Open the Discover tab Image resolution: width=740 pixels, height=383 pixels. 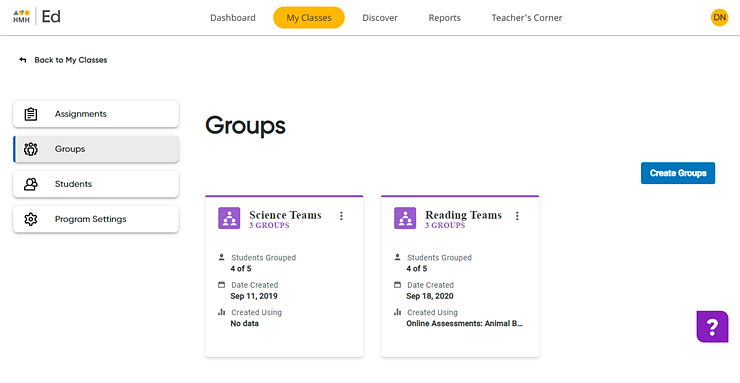pyautogui.click(x=380, y=18)
